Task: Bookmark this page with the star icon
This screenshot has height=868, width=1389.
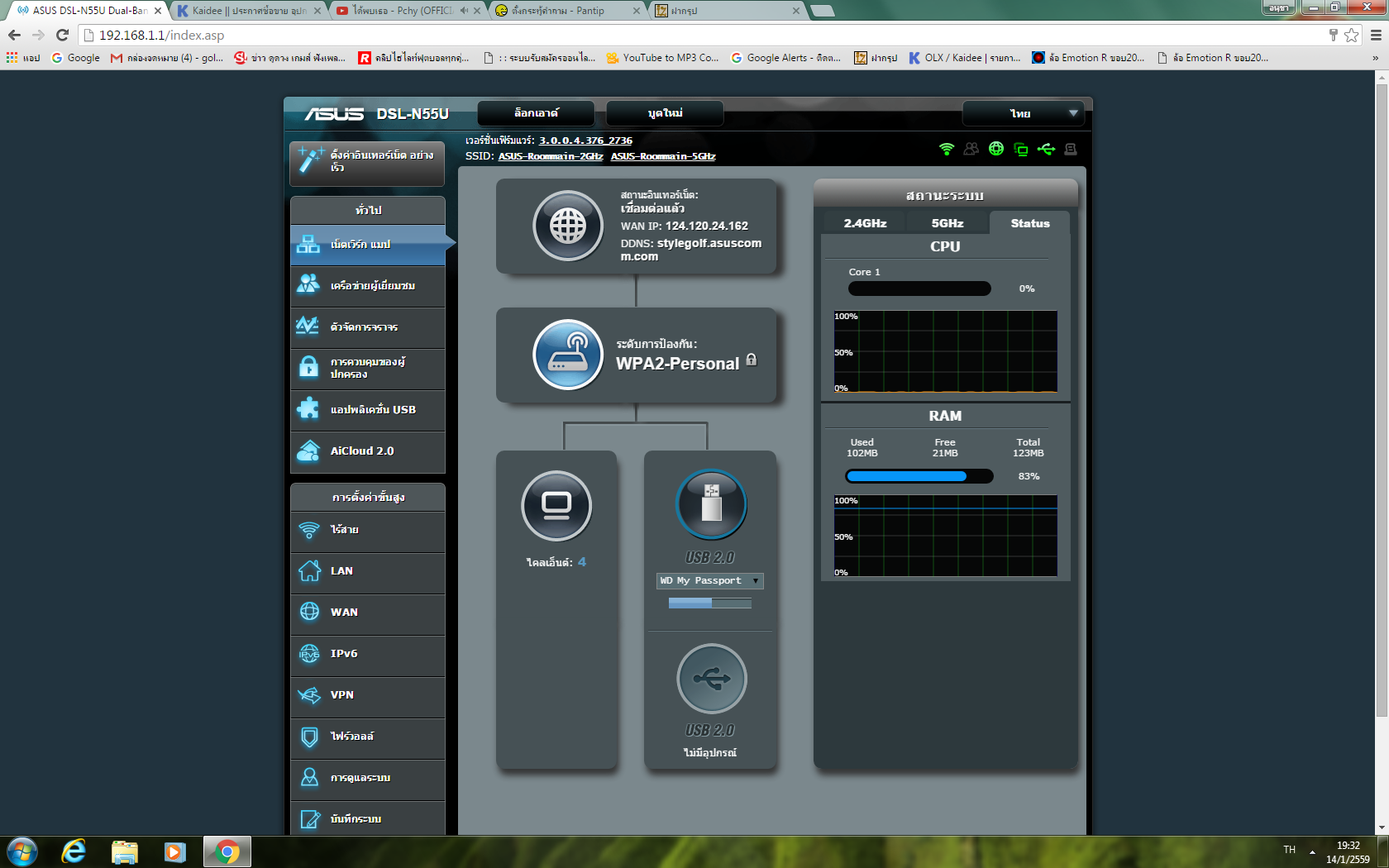Action: click(x=1351, y=35)
